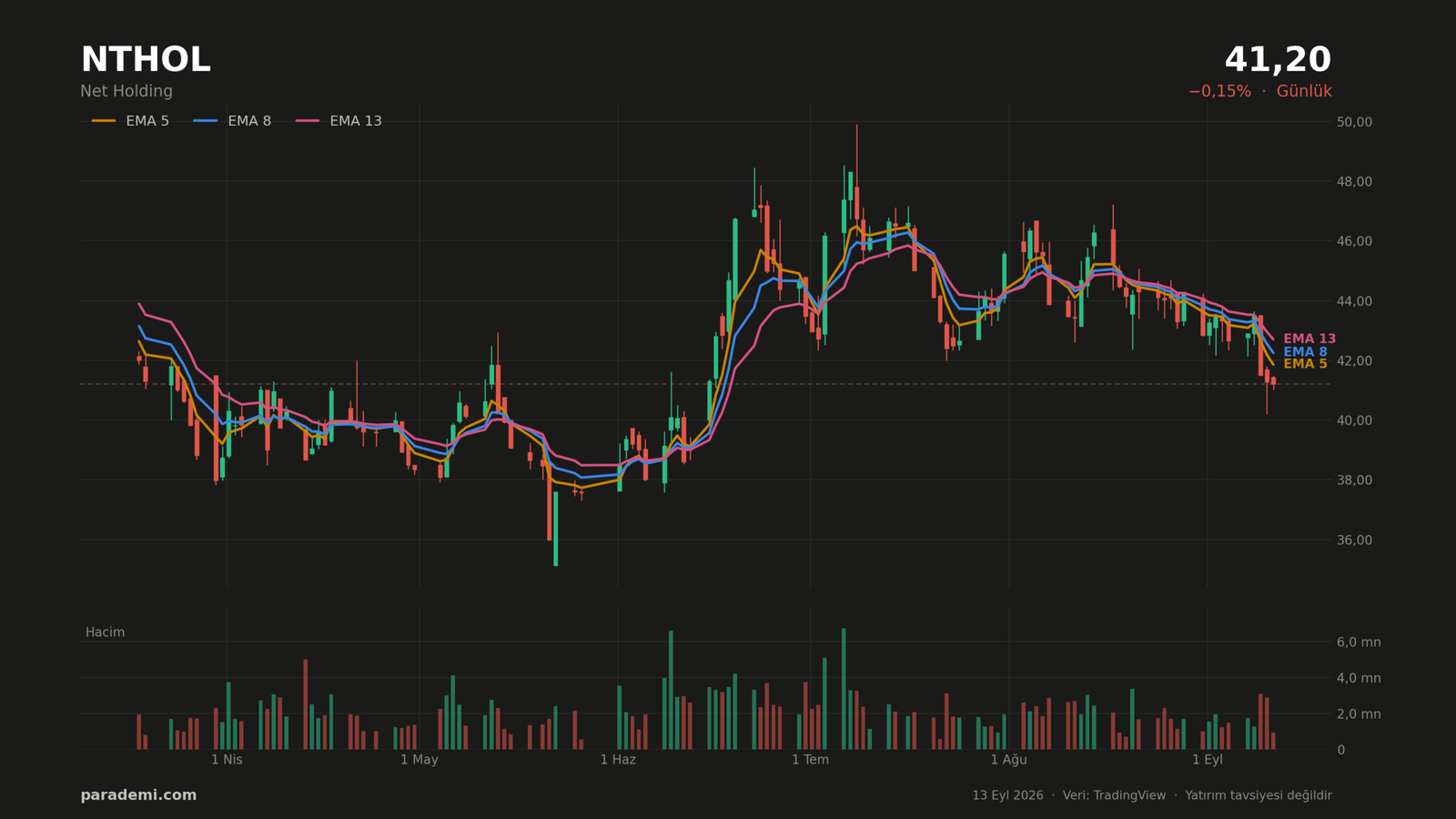
Task: Click the 41,20 last price value
Action: pyautogui.click(x=1278, y=60)
